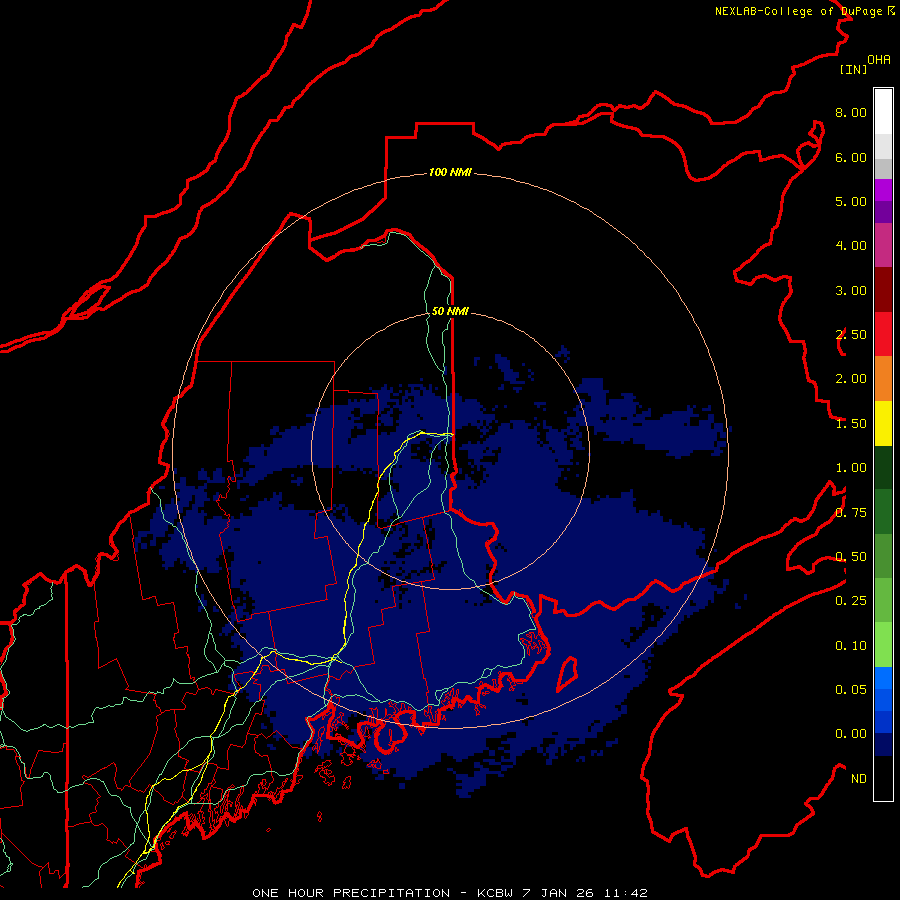900x900 pixels.
Task: Click the NEXLAB-College of DuPage label
Action: [x=798, y=11]
